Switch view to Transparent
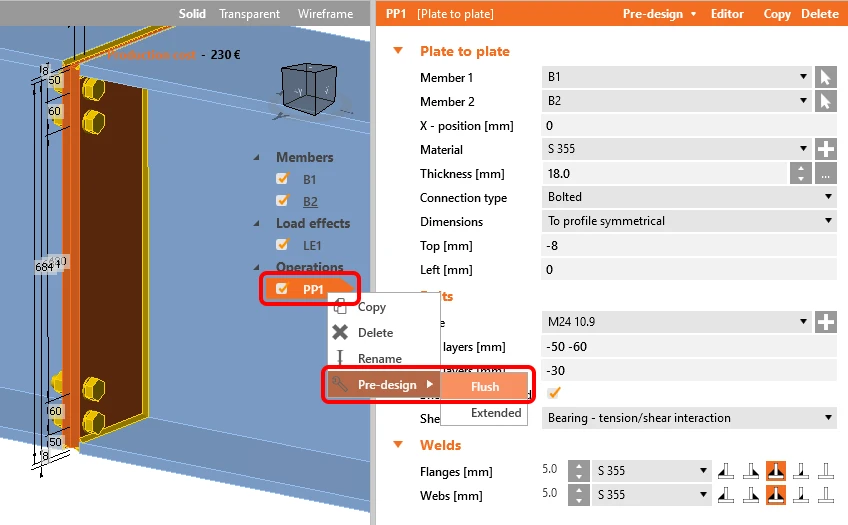848x525 pixels. [249, 14]
